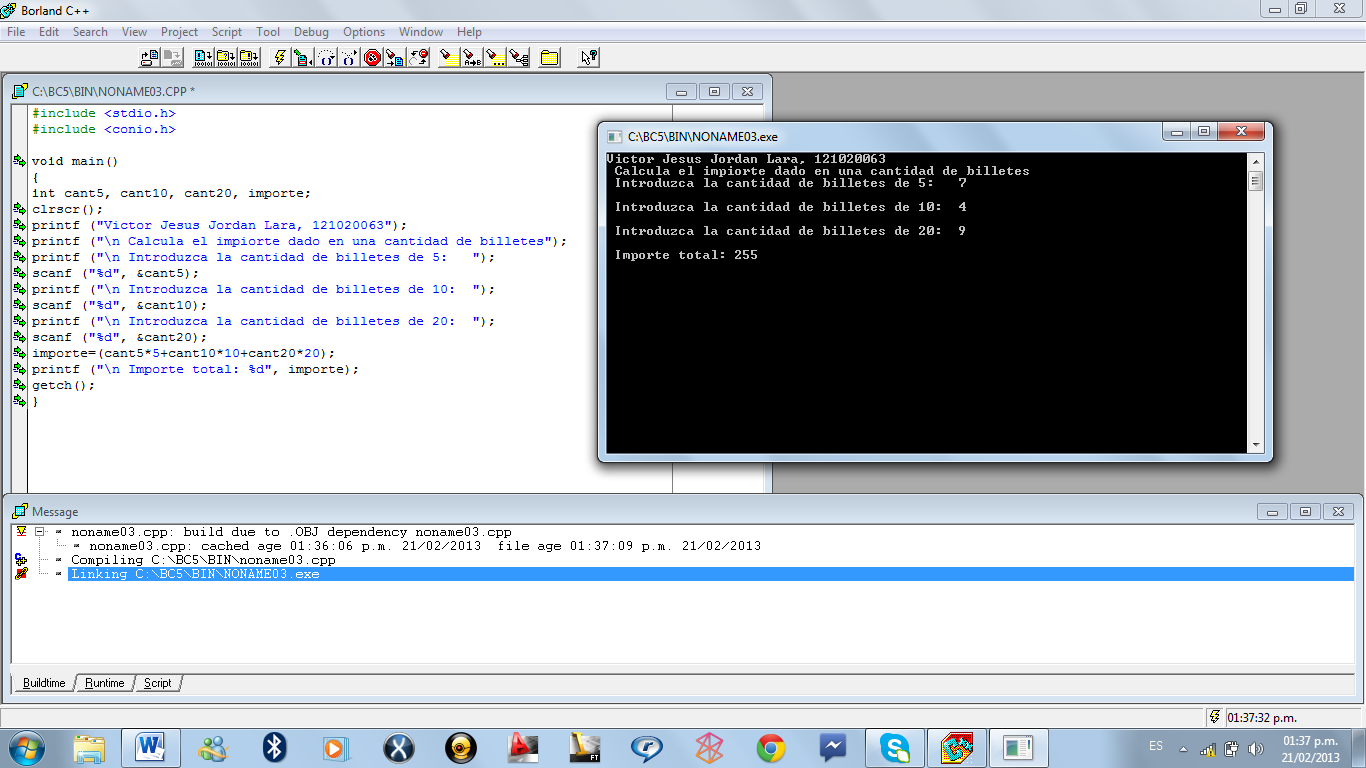The height and width of the screenshot is (768, 1366).
Task: Open Google Chrome from the taskbar
Action: click(x=770, y=746)
